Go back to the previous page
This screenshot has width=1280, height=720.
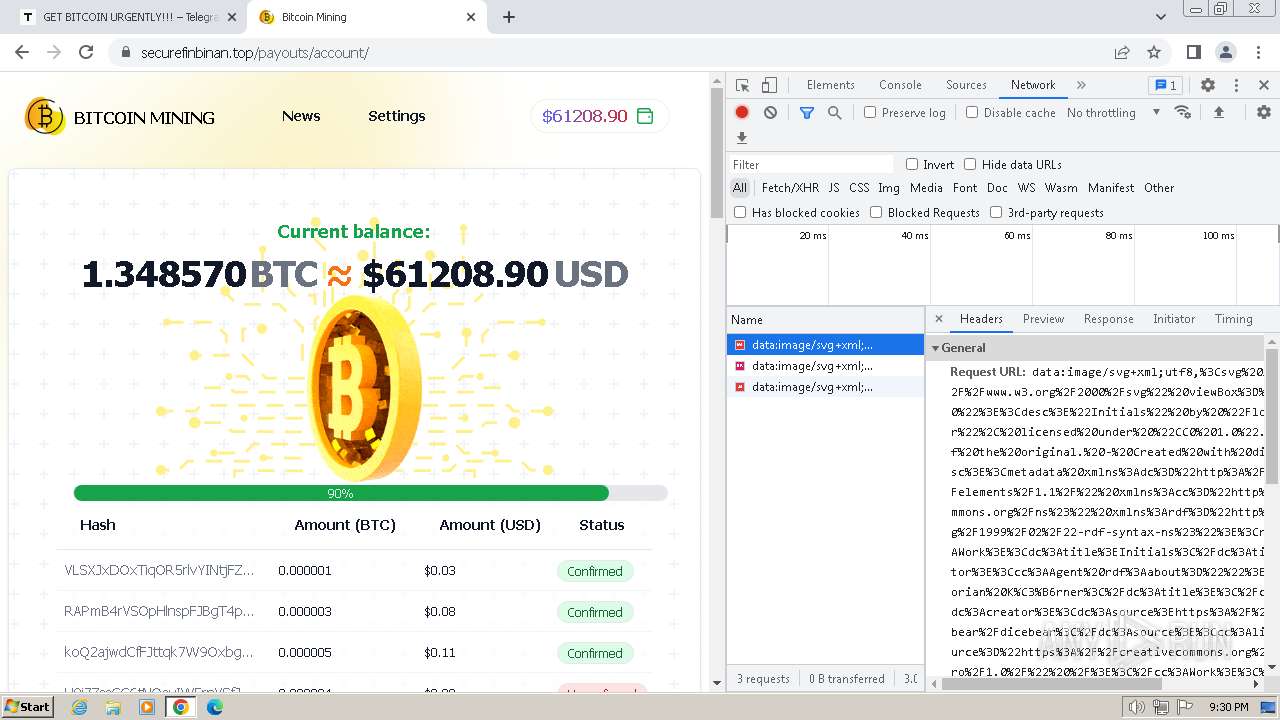pyautogui.click(x=22, y=52)
